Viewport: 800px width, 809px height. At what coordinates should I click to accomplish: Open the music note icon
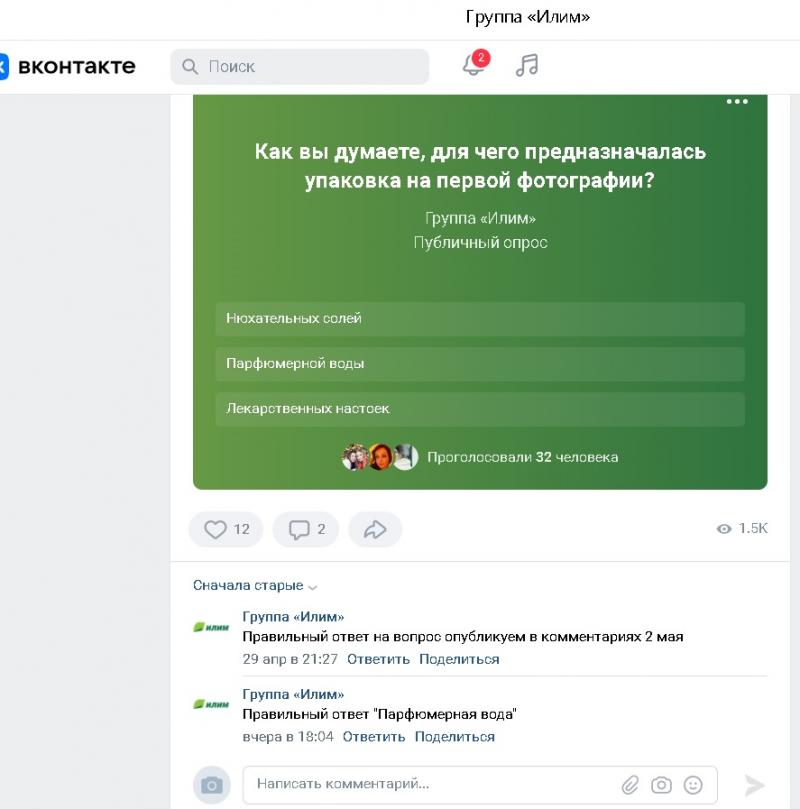click(527, 66)
